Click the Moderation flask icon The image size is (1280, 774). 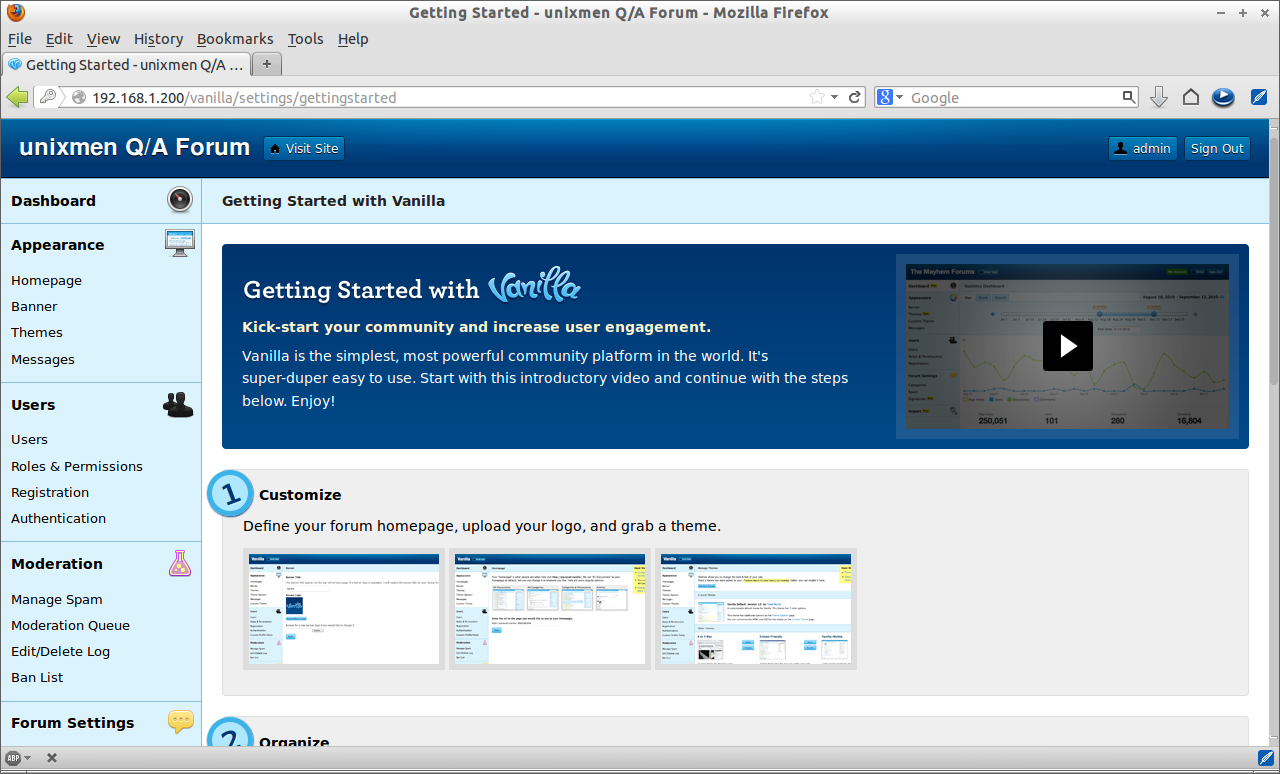[x=180, y=562]
